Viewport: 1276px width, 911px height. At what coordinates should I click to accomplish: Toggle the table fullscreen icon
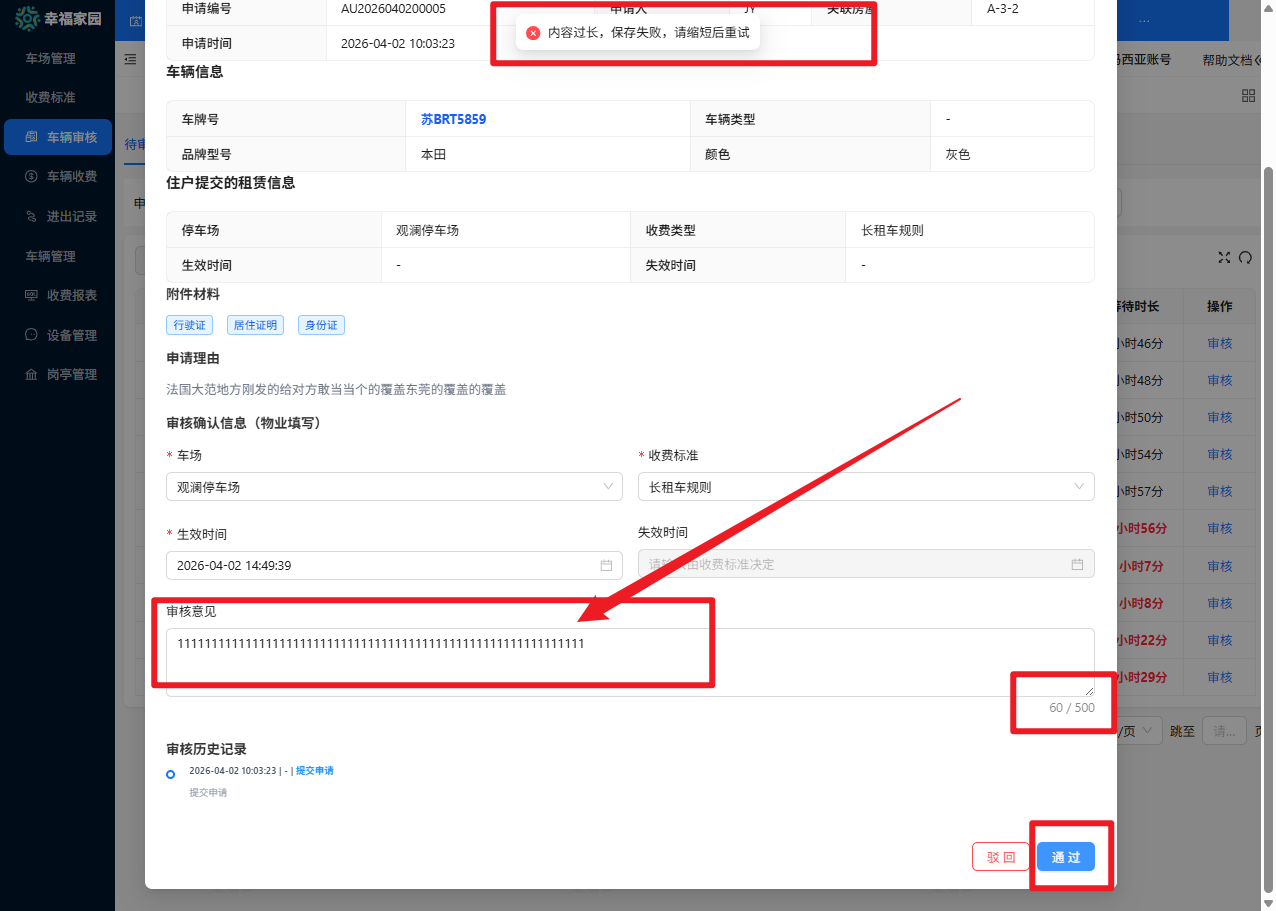click(1224, 257)
